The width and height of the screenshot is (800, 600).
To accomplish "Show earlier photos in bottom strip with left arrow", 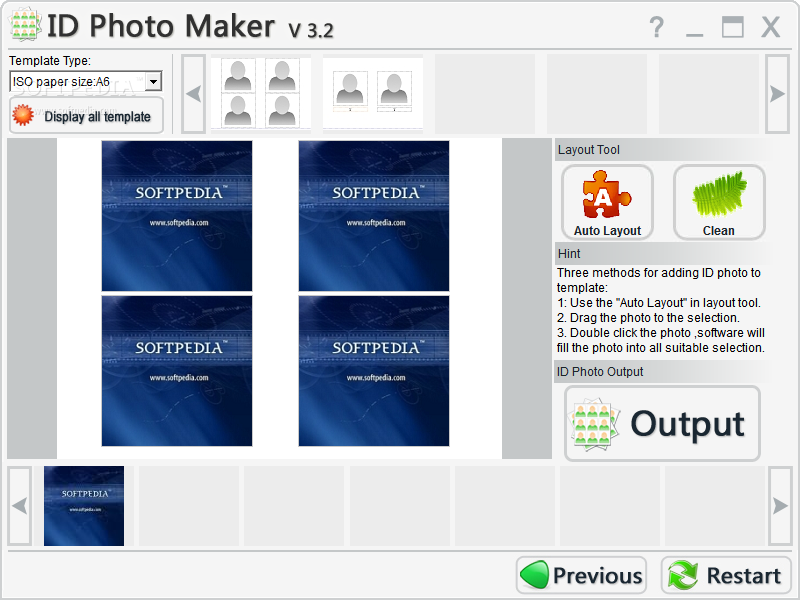I will click(20, 506).
